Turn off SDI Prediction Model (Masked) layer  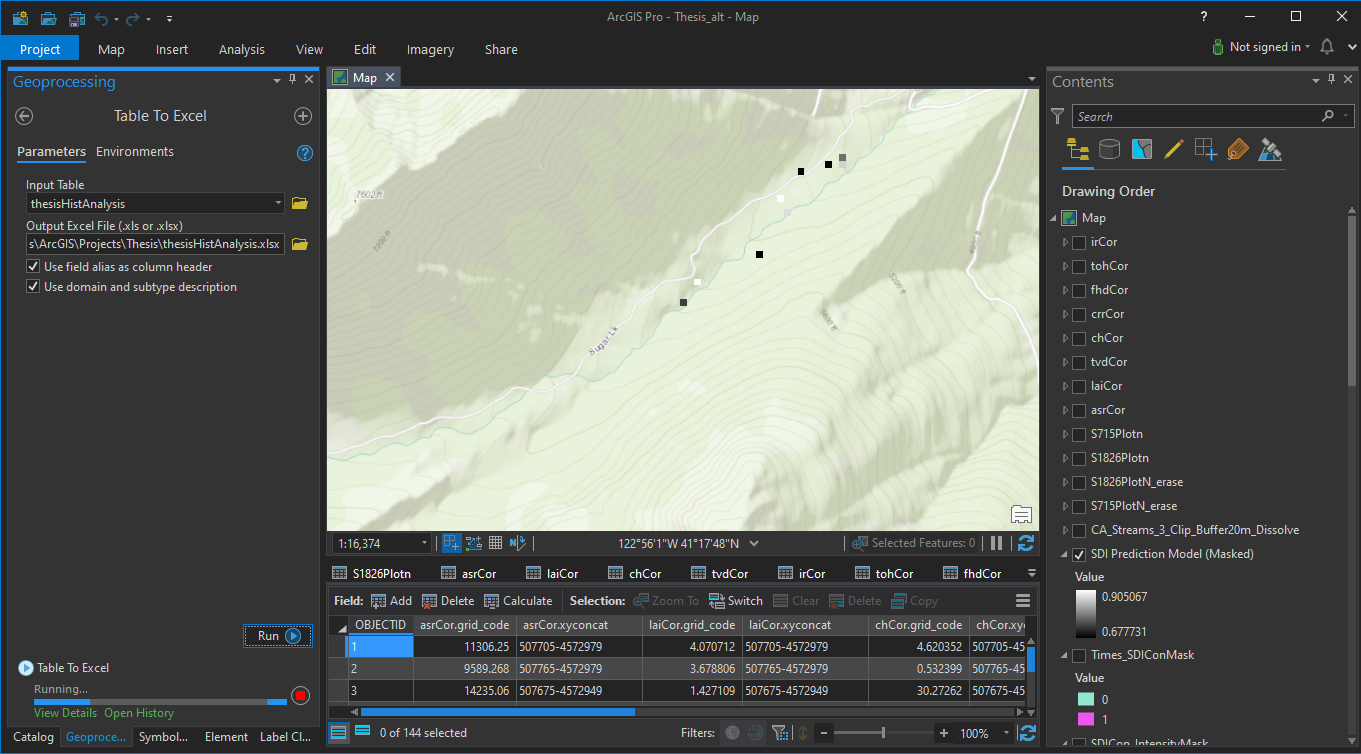[x=1079, y=554]
